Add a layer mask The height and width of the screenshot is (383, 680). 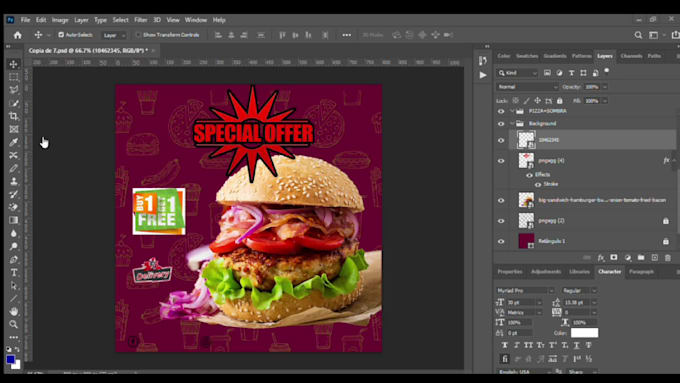pyautogui.click(x=614, y=258)
